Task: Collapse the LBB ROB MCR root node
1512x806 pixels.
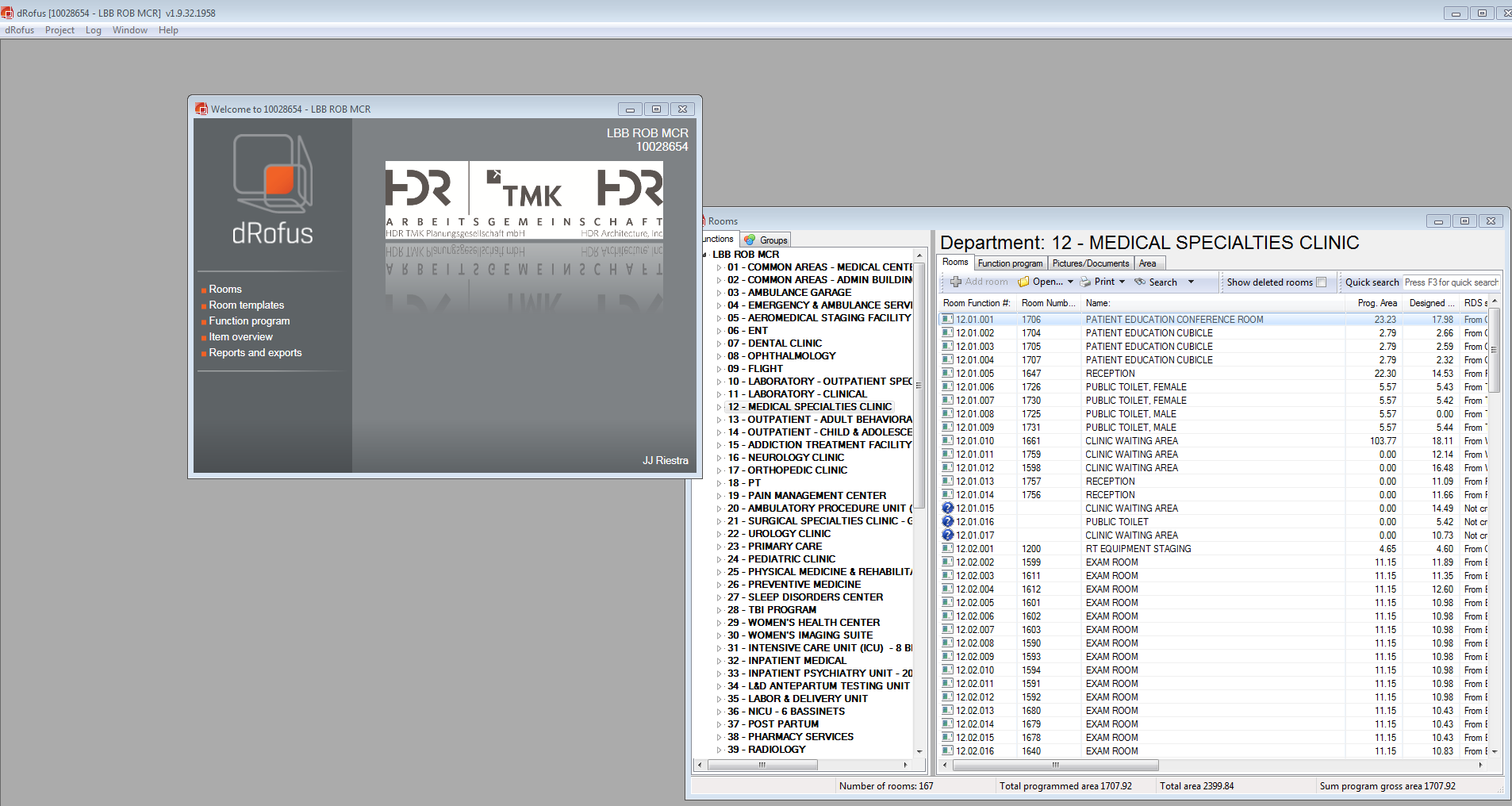Action: click(x=704, y=255)
